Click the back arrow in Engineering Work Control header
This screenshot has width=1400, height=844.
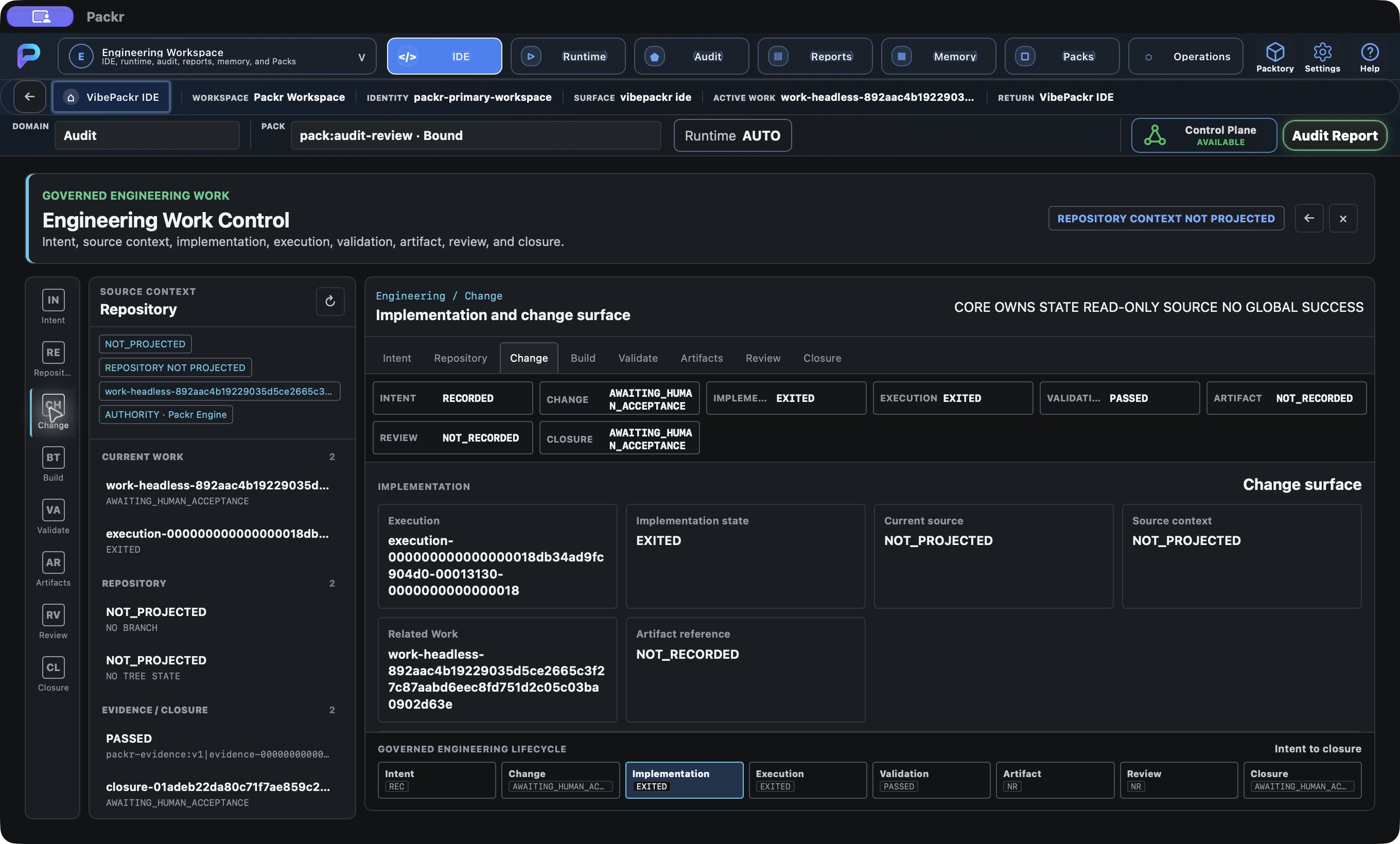point(1309,218)
